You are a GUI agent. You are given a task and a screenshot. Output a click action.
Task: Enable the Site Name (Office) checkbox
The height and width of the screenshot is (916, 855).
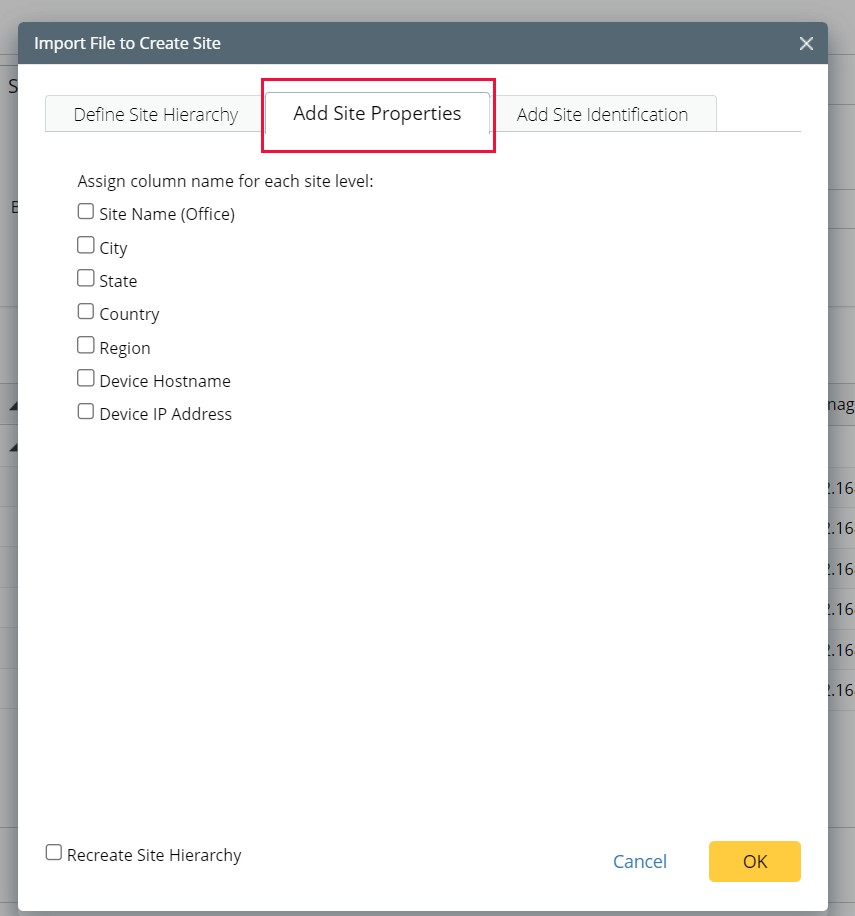click(x=85, y=211)
